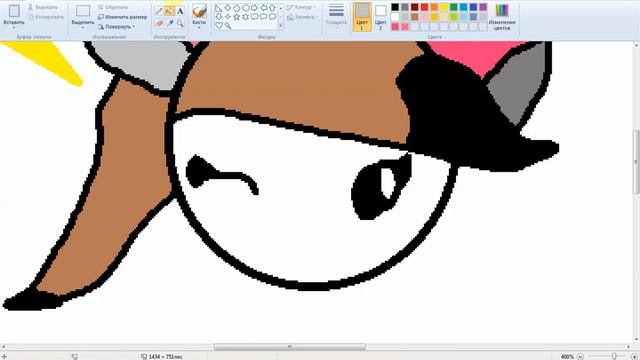
Task: Click the zoom in plus button
Action: (x=634, y=356)
